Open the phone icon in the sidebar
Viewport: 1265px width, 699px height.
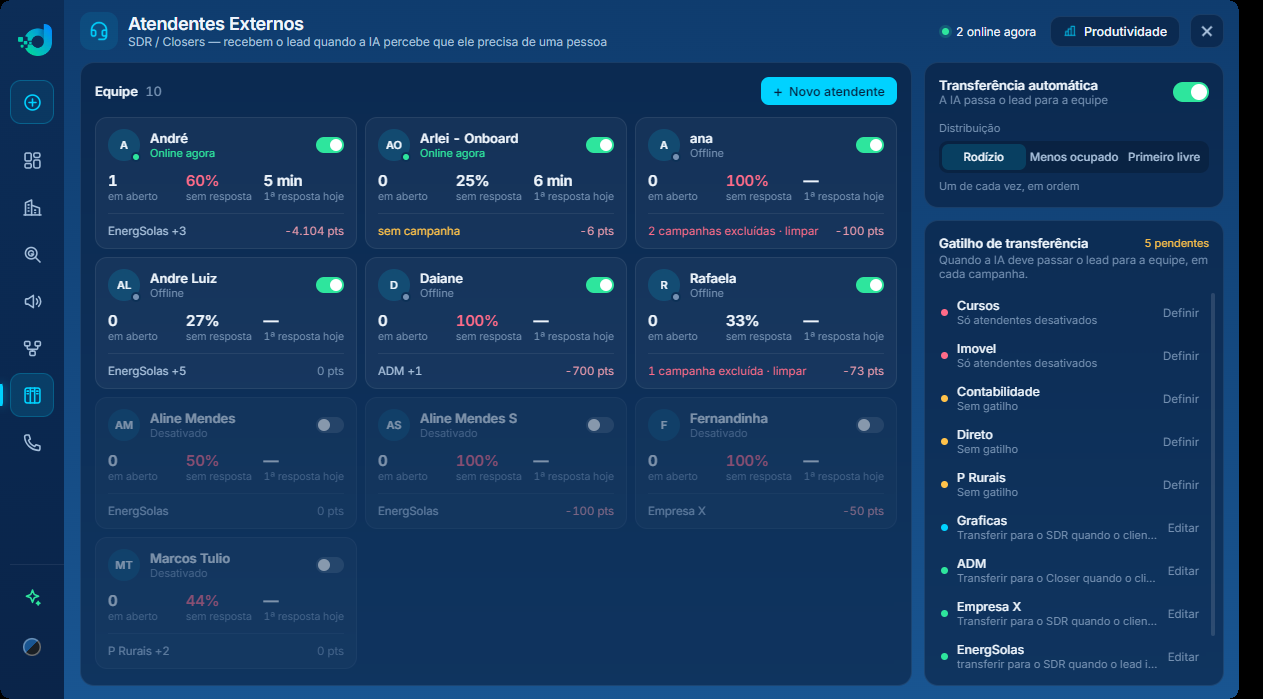click(x=32, y=443)
